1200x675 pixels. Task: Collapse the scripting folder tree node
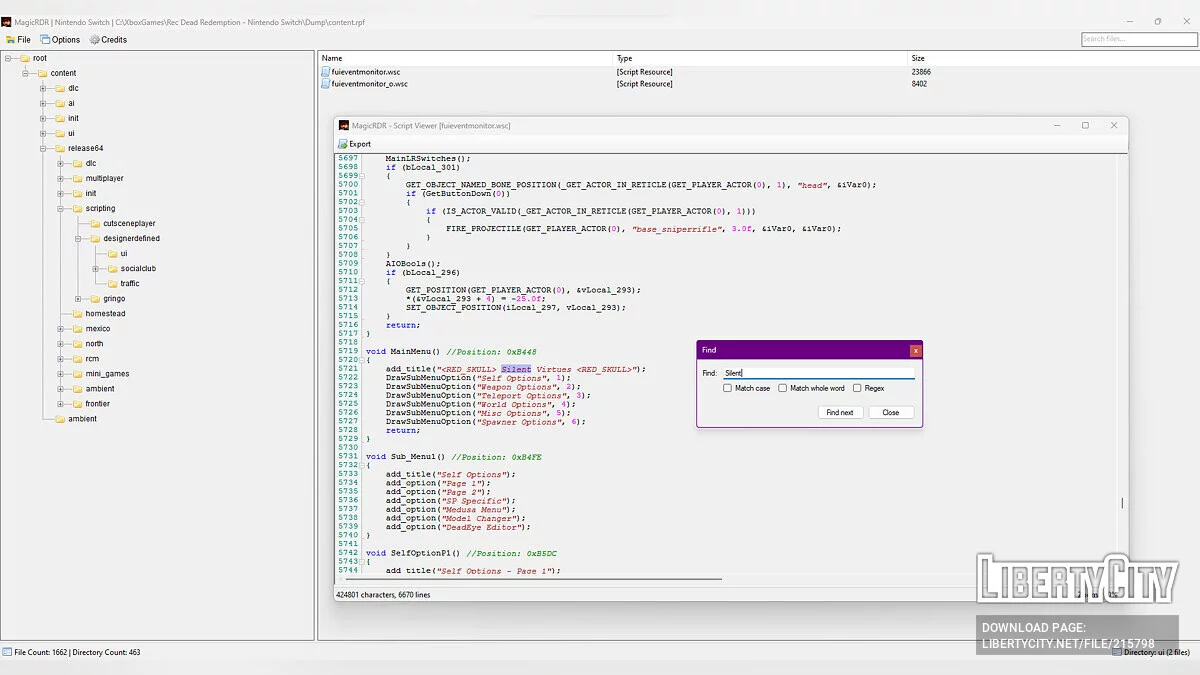60,209
